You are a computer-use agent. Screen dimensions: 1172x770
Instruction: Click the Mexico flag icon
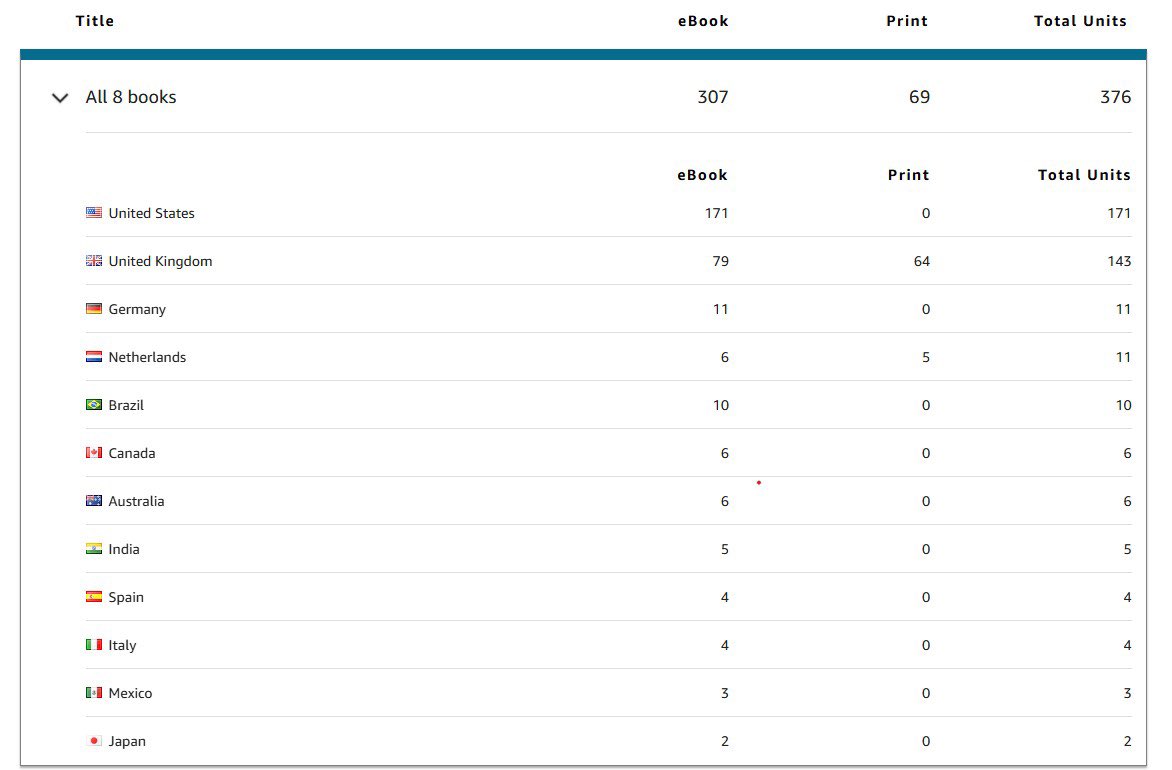tap(93, 692)
